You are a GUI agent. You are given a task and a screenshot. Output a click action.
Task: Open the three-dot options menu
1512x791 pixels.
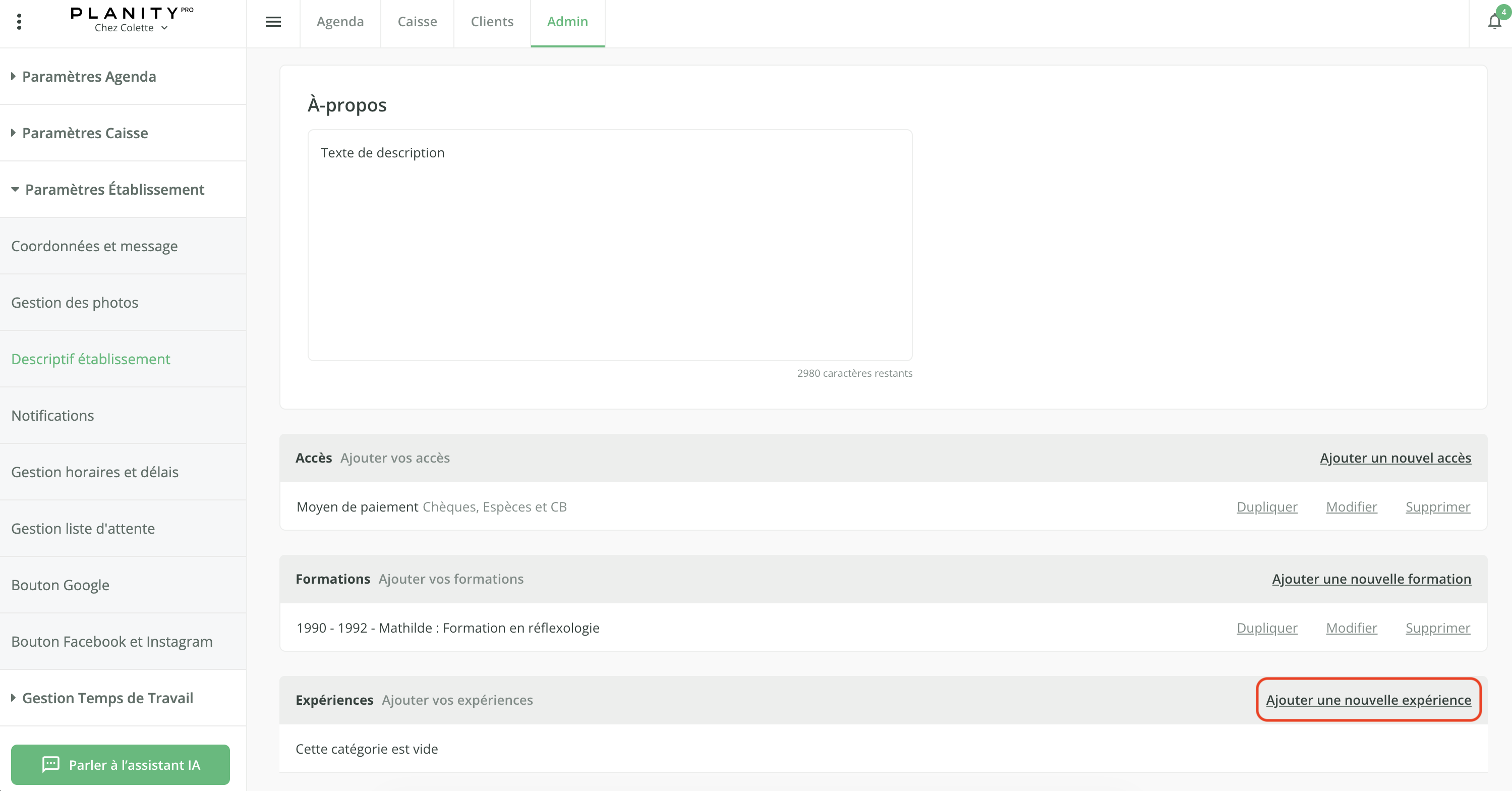pos(19,22)
